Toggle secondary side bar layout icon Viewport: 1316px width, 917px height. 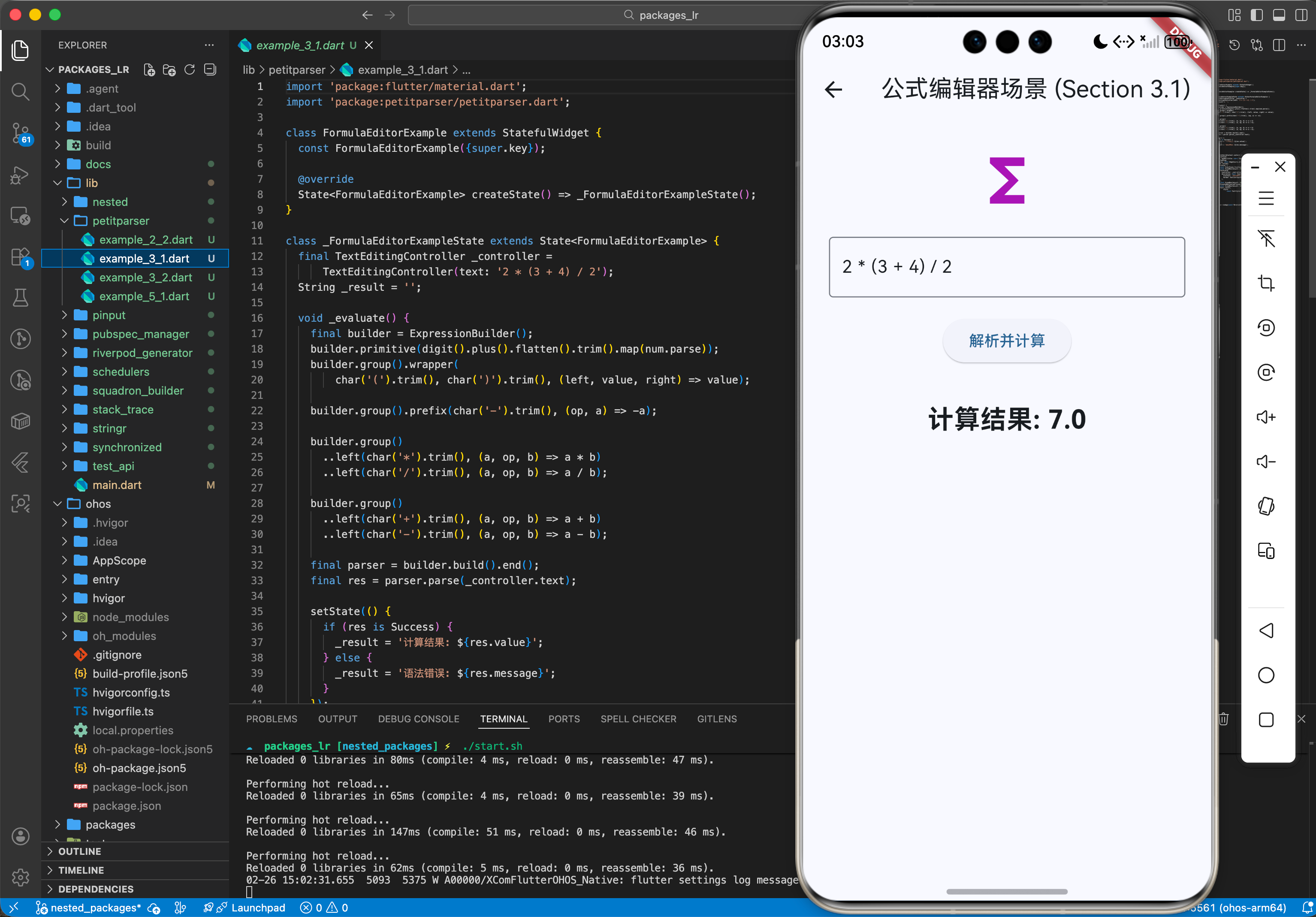coord(1301,15)
